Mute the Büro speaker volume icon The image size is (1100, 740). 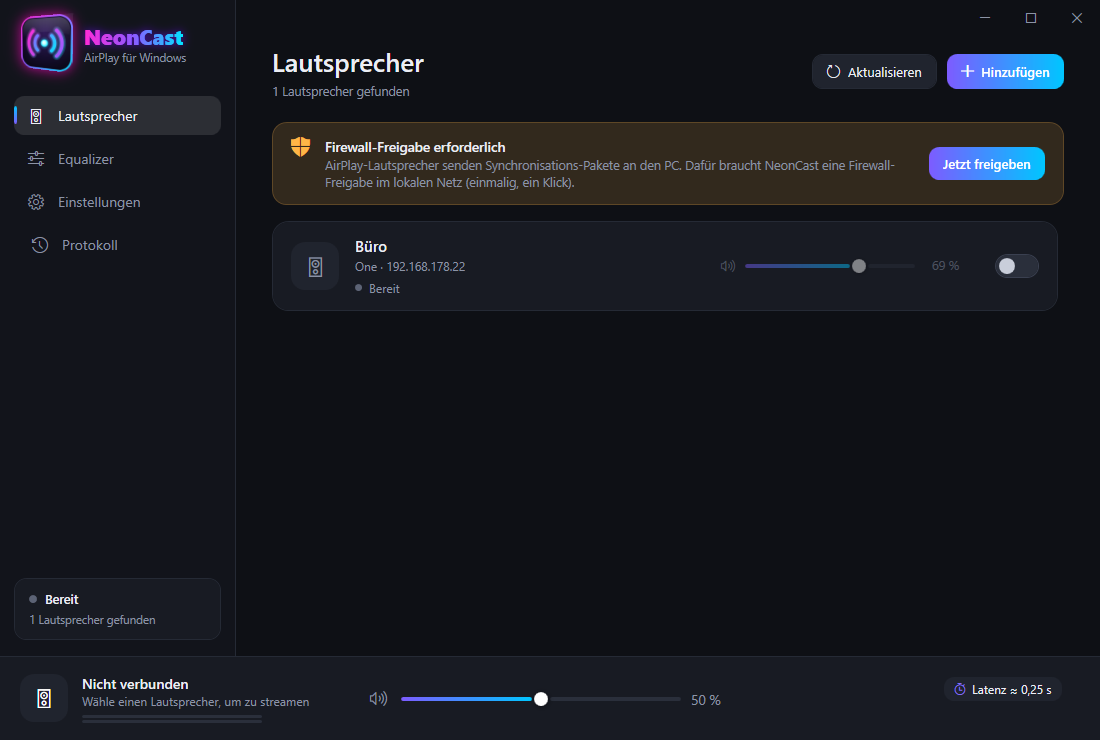pos(727,266)
